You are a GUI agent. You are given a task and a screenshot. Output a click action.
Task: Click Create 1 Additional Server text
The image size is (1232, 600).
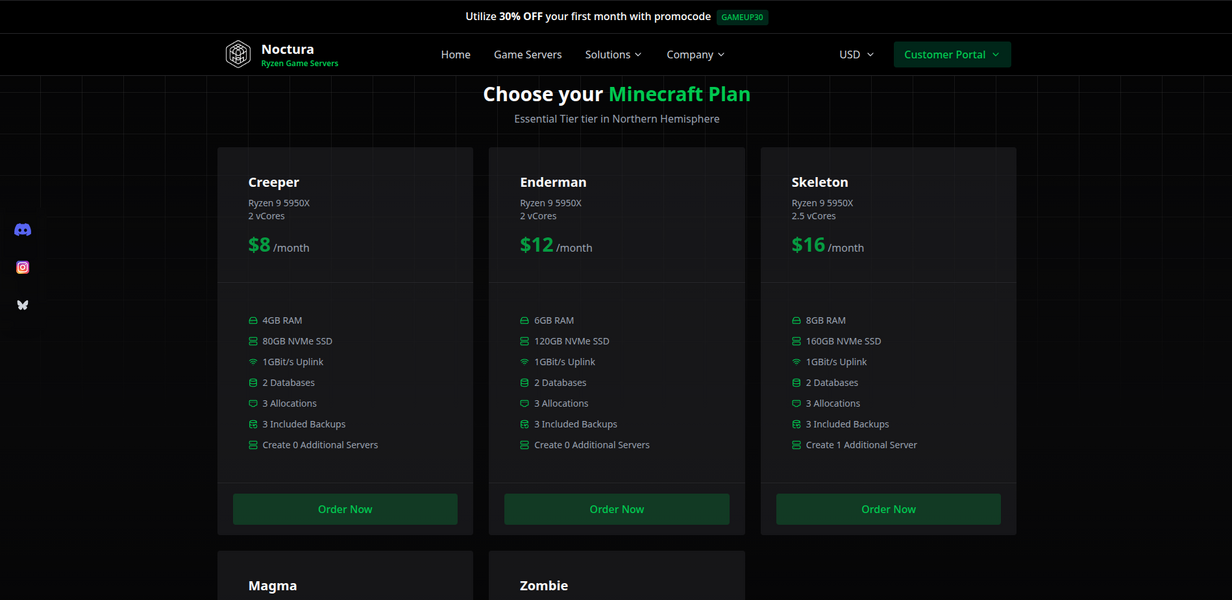tap(861, 445)
